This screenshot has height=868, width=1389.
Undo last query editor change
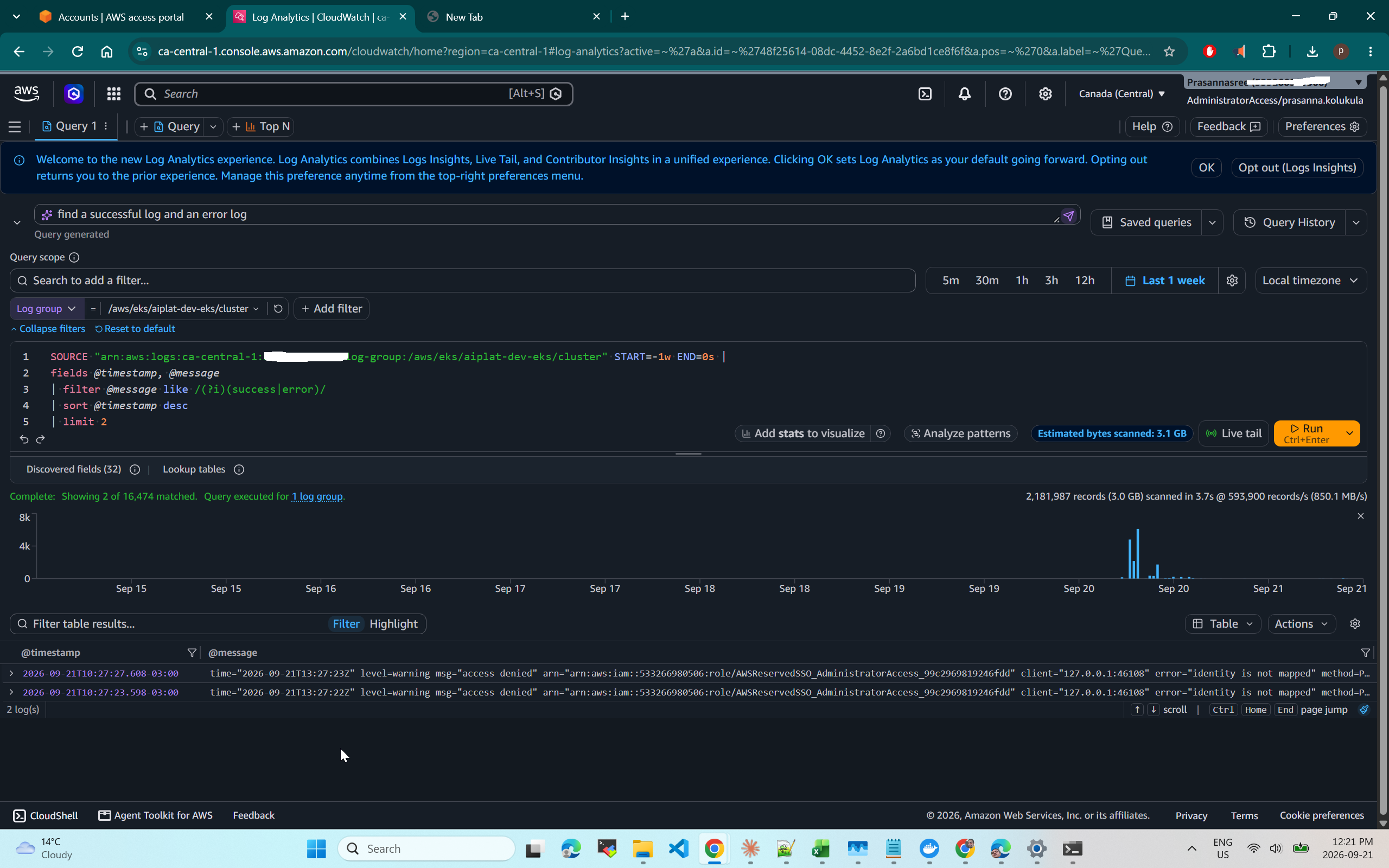tap(24, 439)
